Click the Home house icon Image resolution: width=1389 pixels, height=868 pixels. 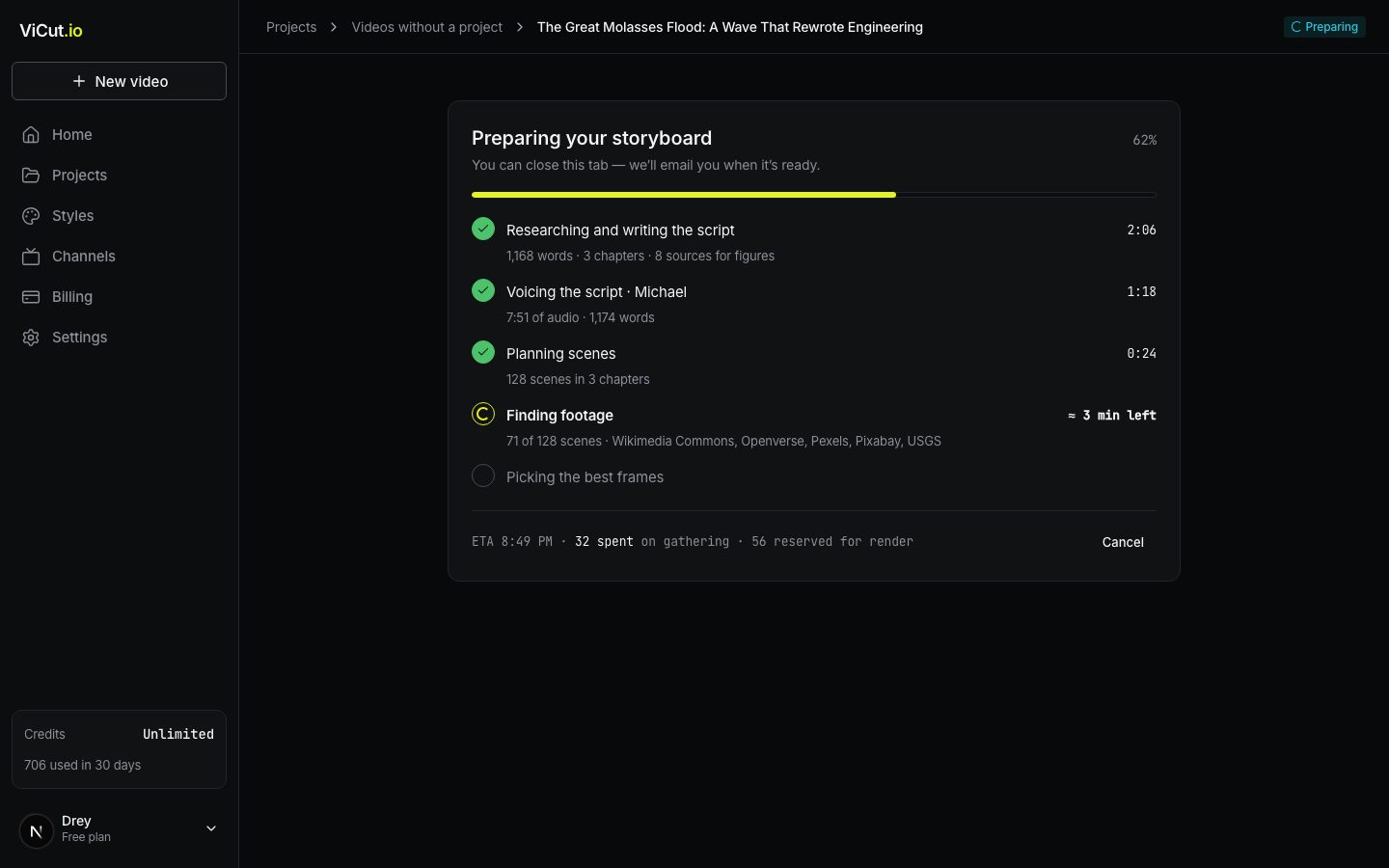click(31, 135)
